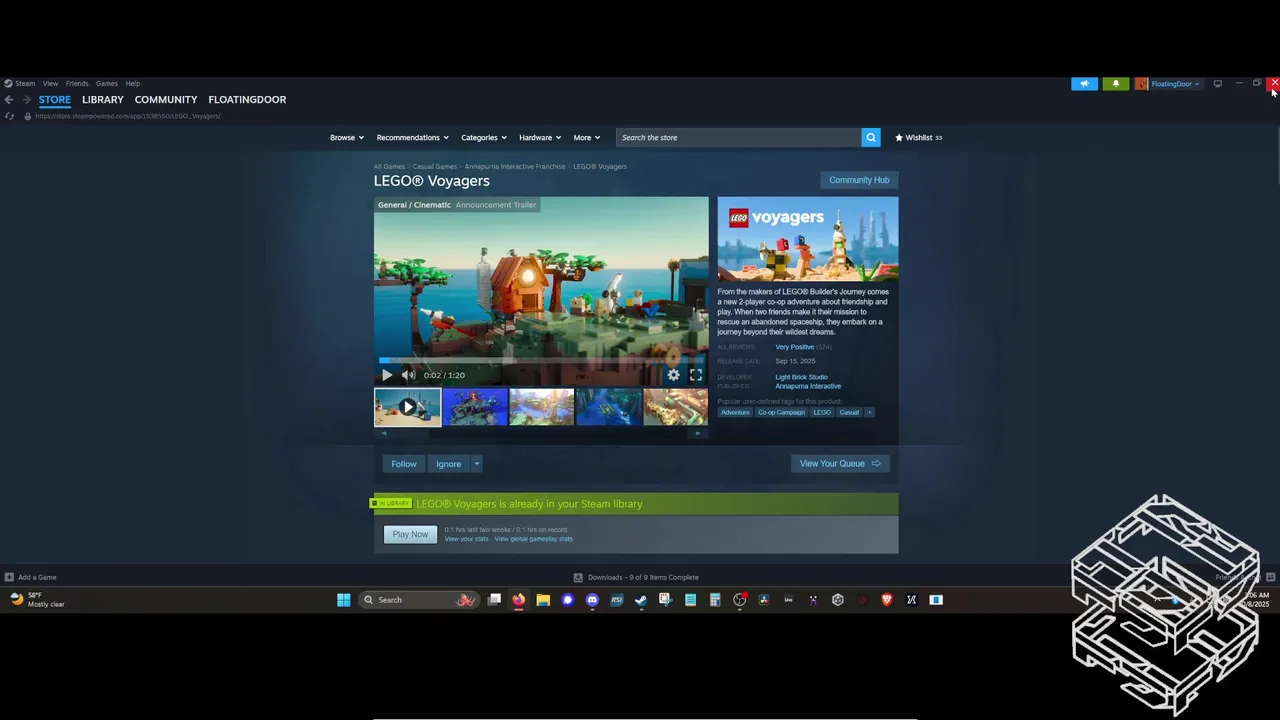Image resolution: width=1280 pixels, height=720 pixels.
Task: Click View Your Queue button
Action: point(840,464)
